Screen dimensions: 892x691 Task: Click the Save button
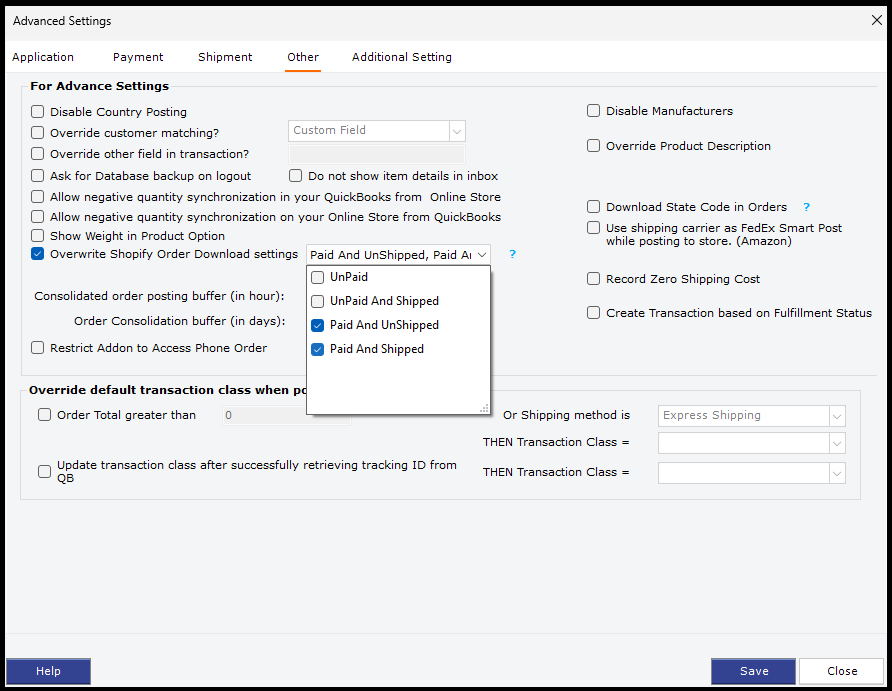pyautogui.click(x=753, y=671)
